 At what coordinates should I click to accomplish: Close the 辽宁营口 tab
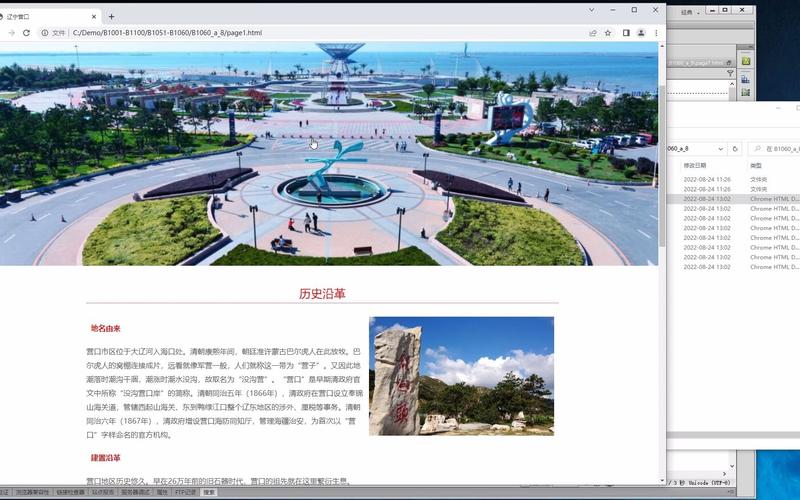pos(94,17)
